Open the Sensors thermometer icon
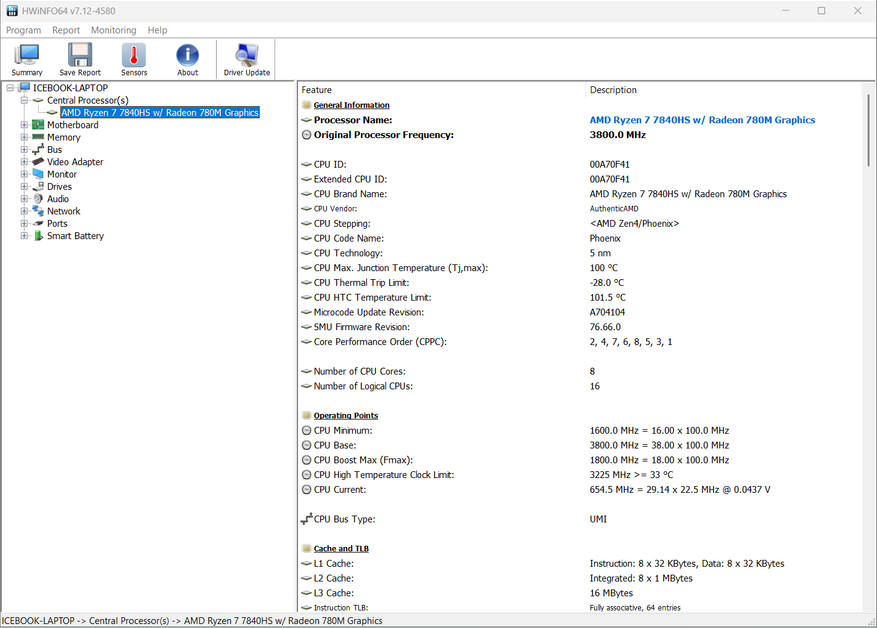The width and height of the screenshot is (877, 628). pos(134,60)
